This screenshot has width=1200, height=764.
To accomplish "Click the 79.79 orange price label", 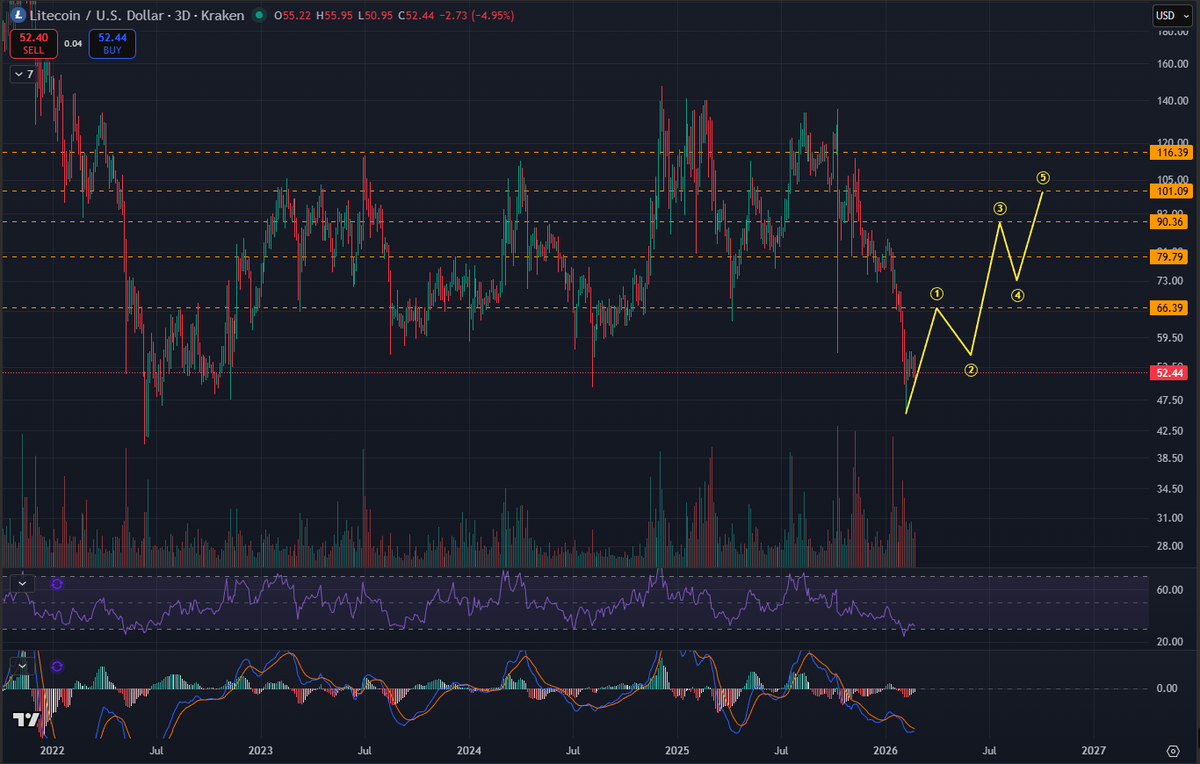I will click(x=1170, y=257).
